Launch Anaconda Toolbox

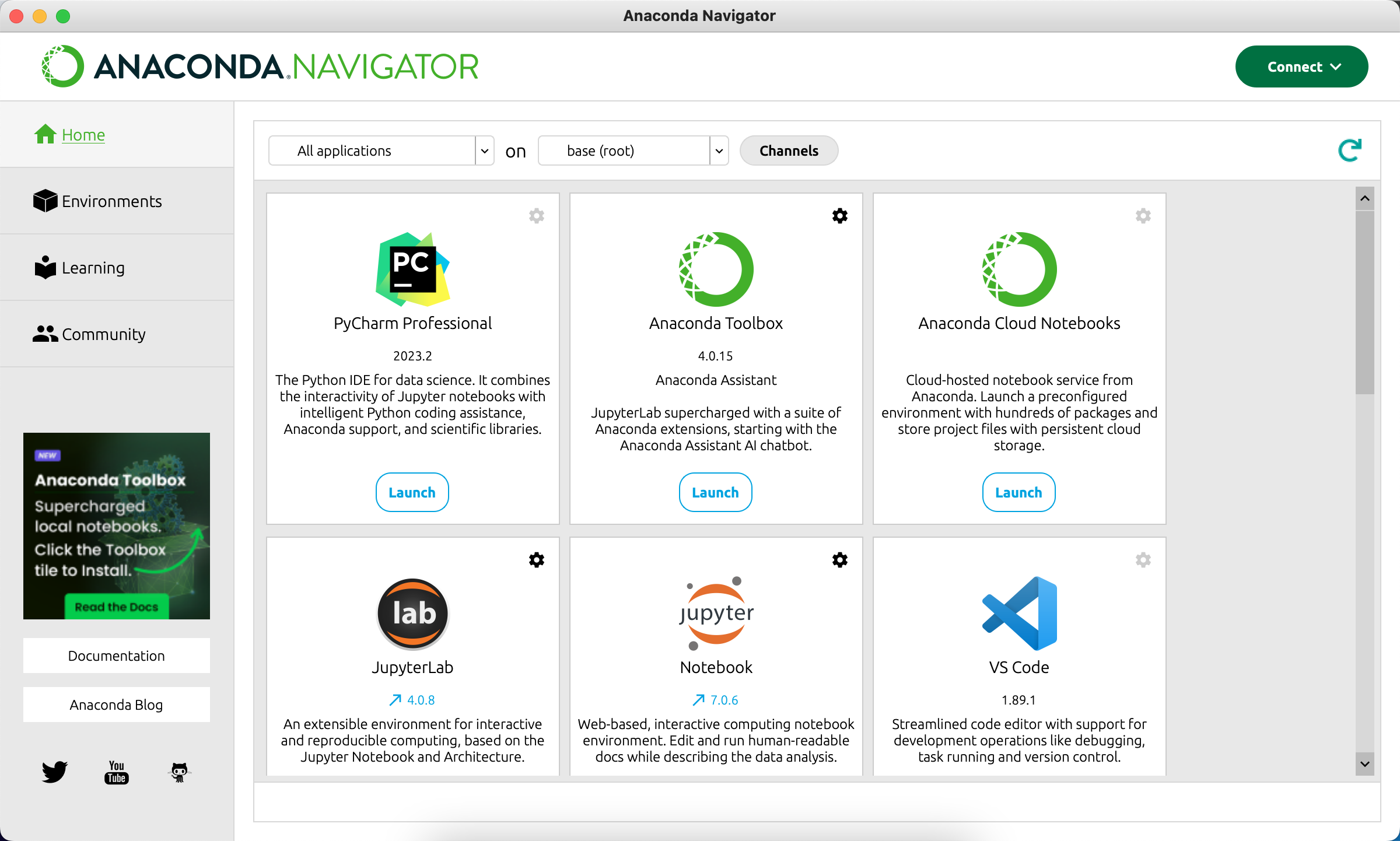[716, 492]
